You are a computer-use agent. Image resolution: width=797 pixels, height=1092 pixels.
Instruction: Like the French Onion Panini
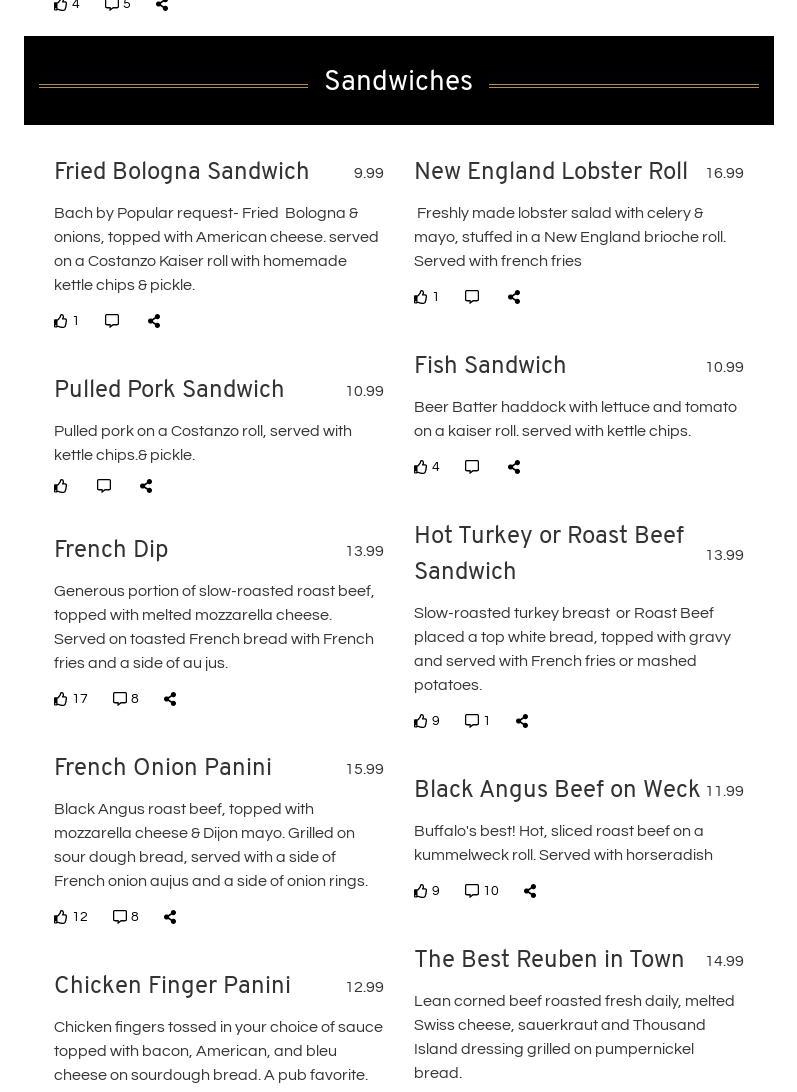(61, 917)
